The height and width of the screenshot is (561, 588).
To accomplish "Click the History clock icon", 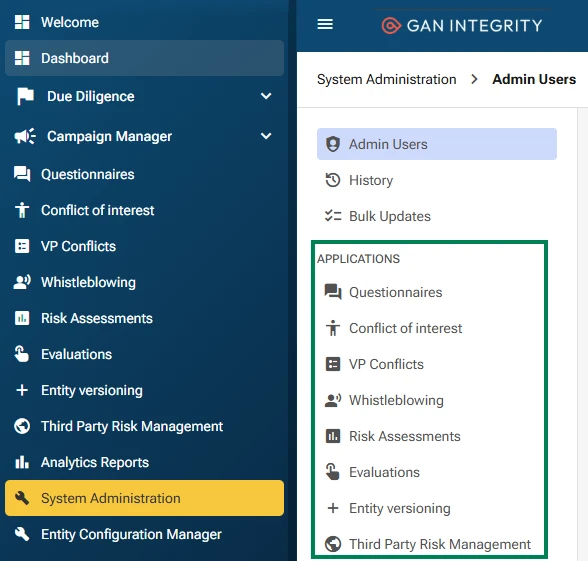I will [333, 180].
